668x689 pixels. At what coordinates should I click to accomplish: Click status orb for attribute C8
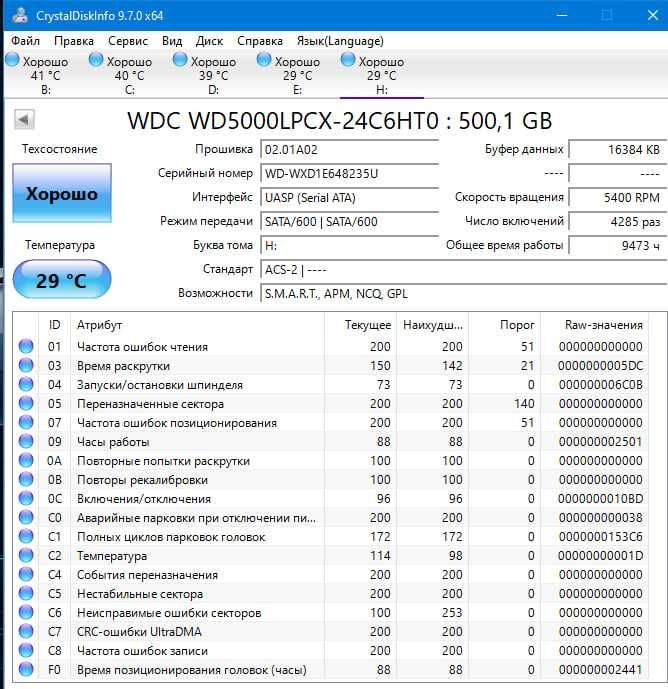tap(26, 650)
